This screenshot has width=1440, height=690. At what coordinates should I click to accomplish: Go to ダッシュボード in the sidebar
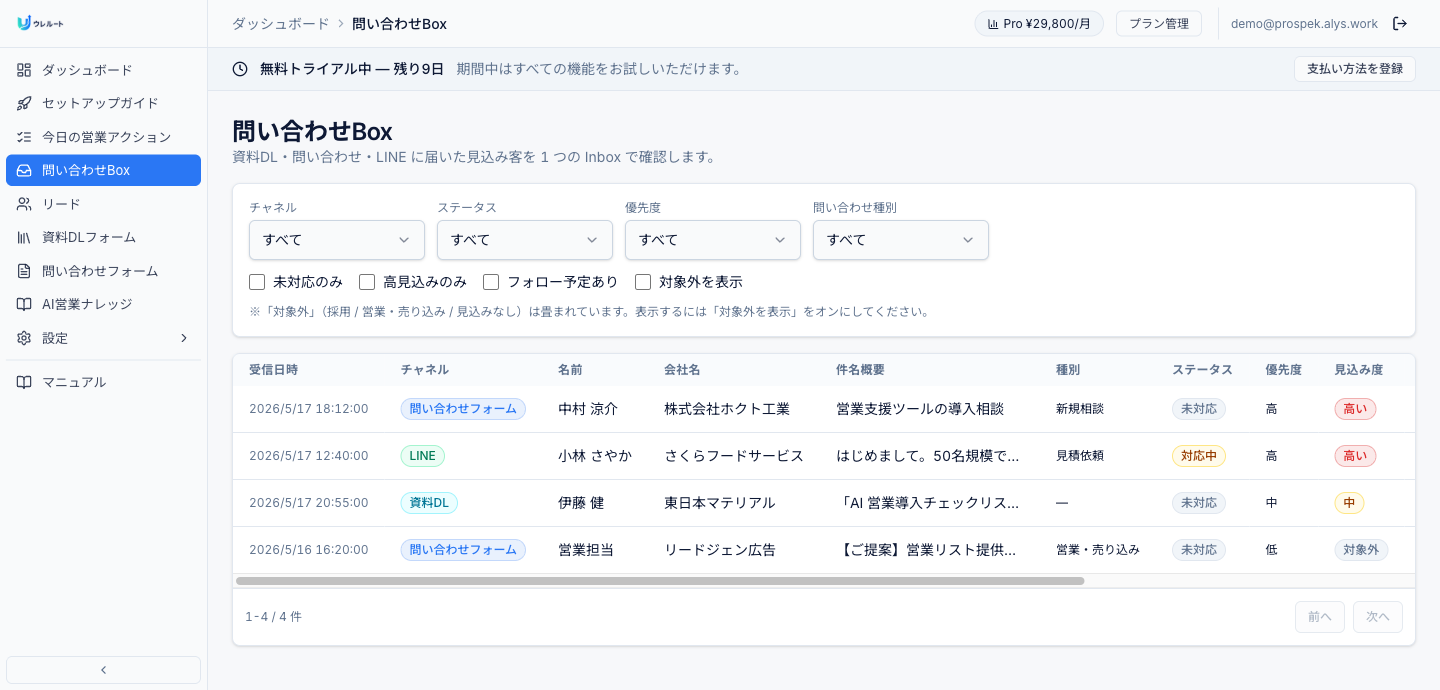pyautogui.click(x=103, y=70)
